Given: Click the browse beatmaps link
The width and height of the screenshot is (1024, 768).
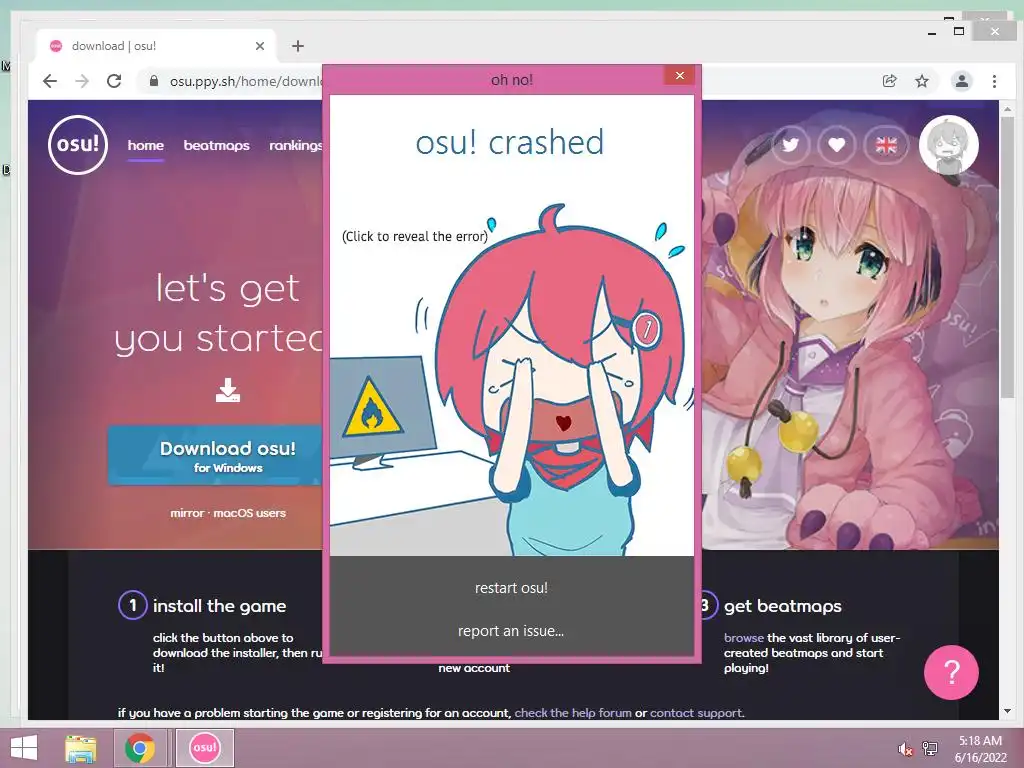Looking at the screenshot, I should point(744,638).
